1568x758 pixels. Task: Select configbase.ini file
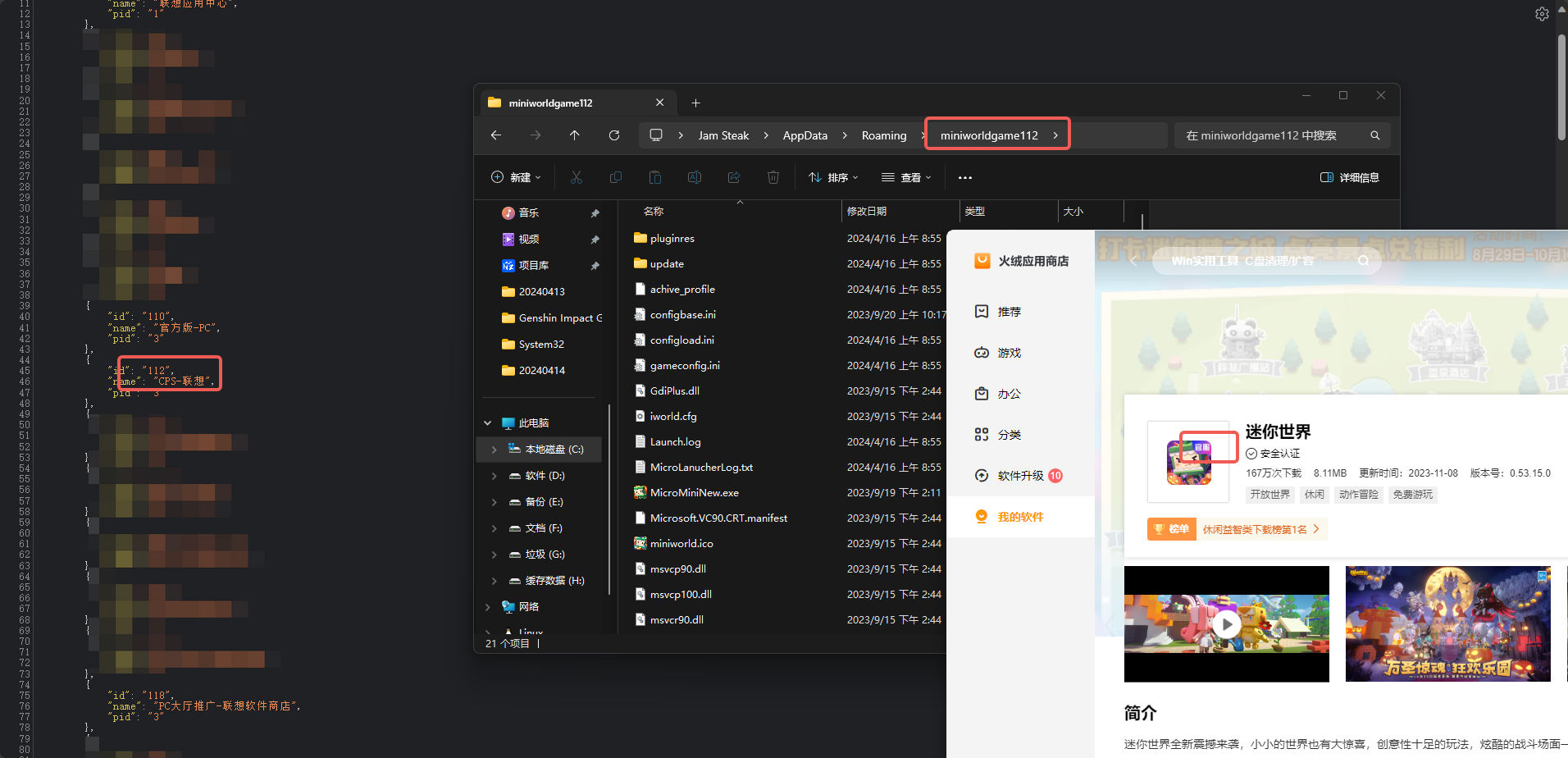pyautogui.click(x=675, y=314)
